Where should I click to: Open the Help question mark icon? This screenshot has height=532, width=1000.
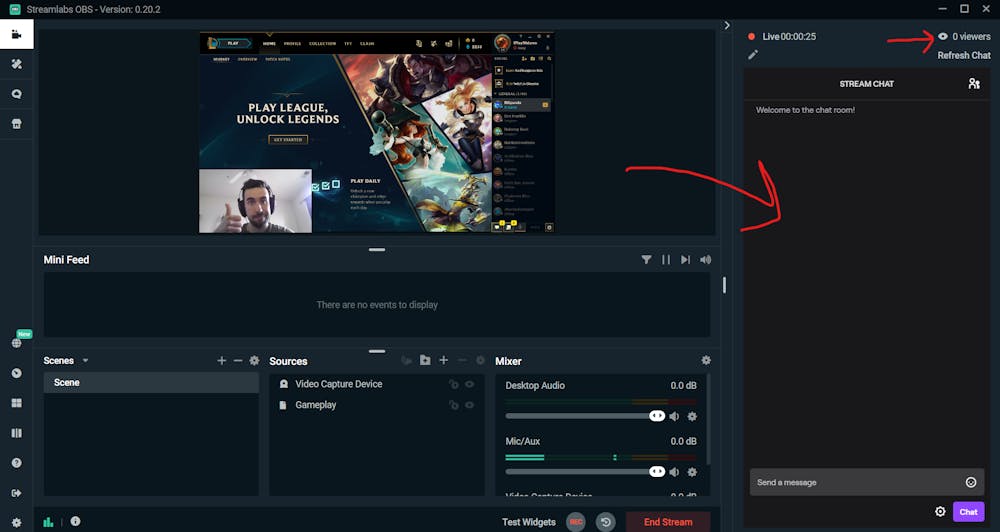pyautogui.click(x=17, y=463)
